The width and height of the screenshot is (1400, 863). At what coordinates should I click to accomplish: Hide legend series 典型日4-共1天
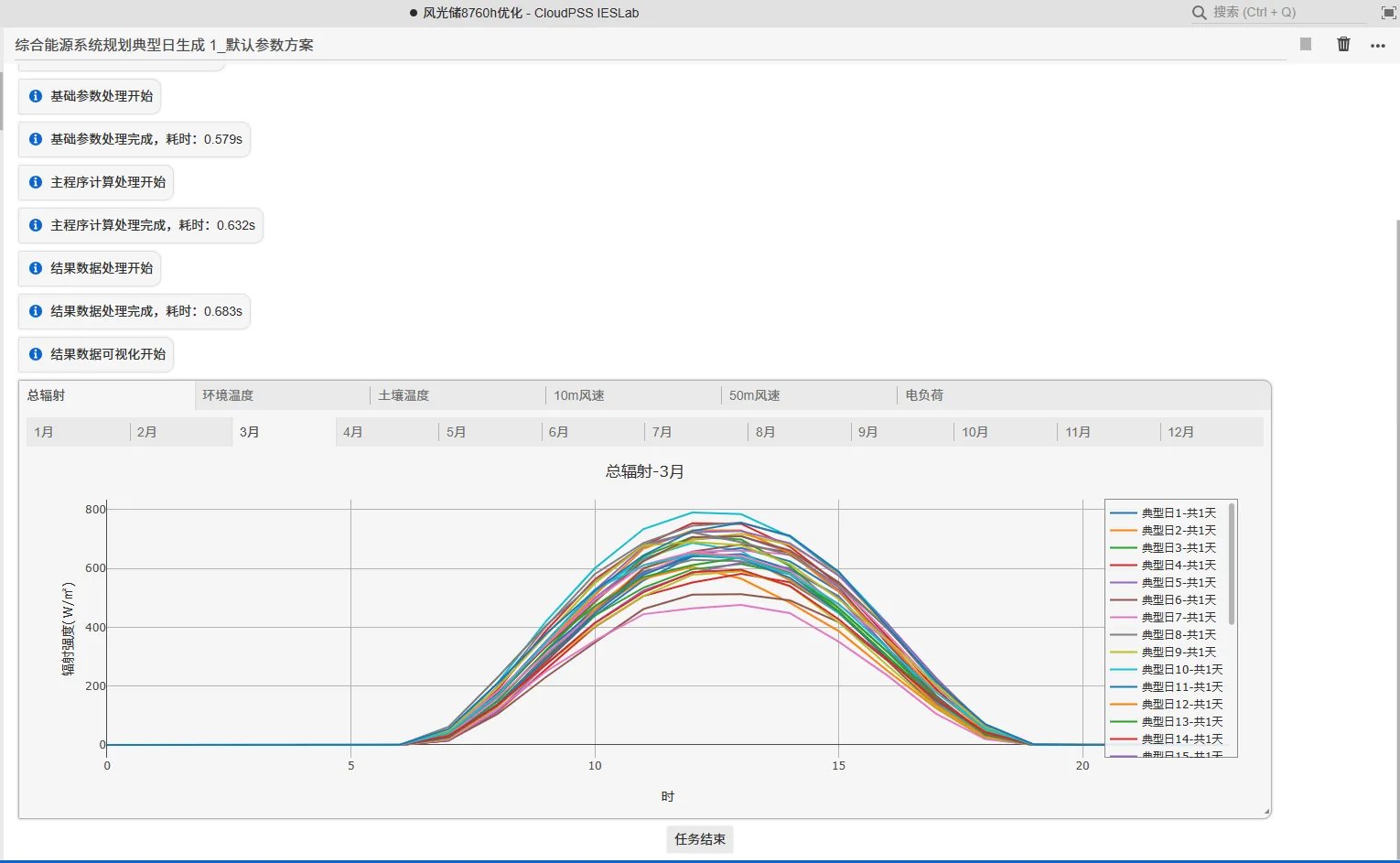[1163, 566]
